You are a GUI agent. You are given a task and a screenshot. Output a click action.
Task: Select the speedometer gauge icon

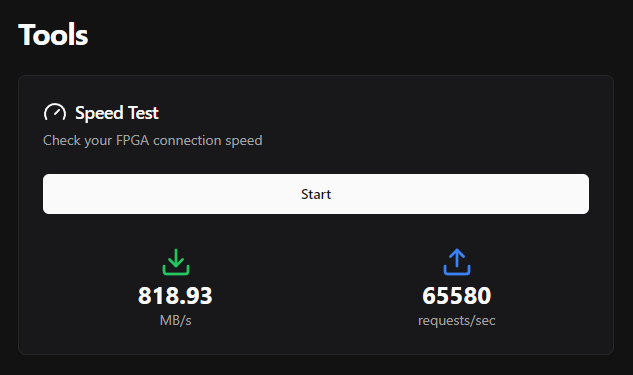coord(55,113)
